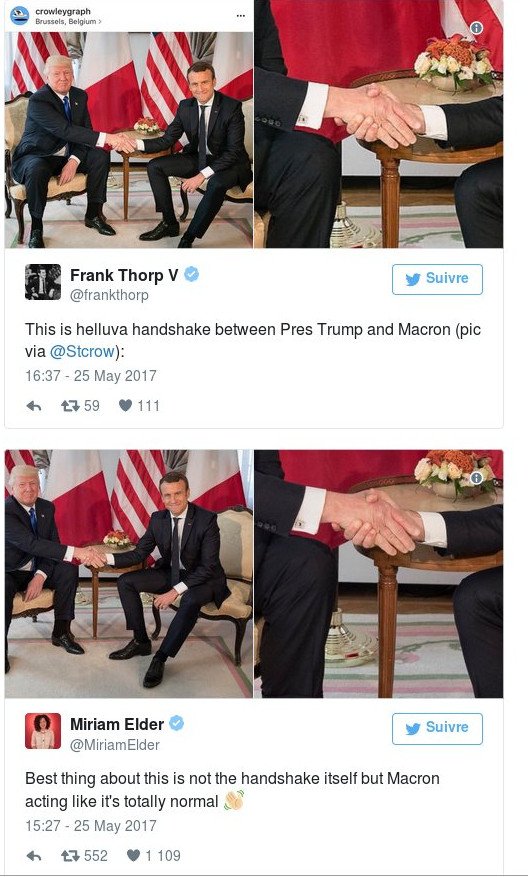Like Miriam Elder's tweet
528x877 pixels.
tap(133, 855)
